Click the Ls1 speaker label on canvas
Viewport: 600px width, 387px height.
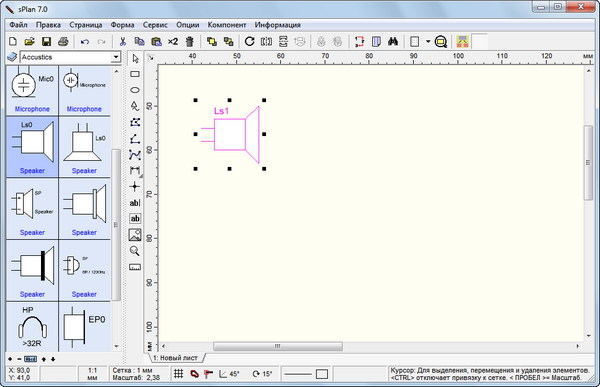[221, 111]
